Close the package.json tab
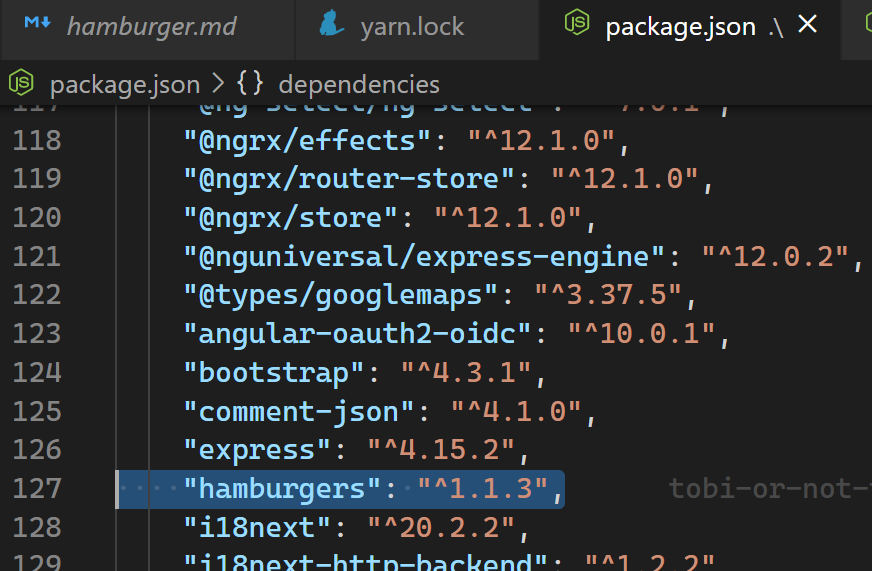872x571 pixels. (807, 24)
